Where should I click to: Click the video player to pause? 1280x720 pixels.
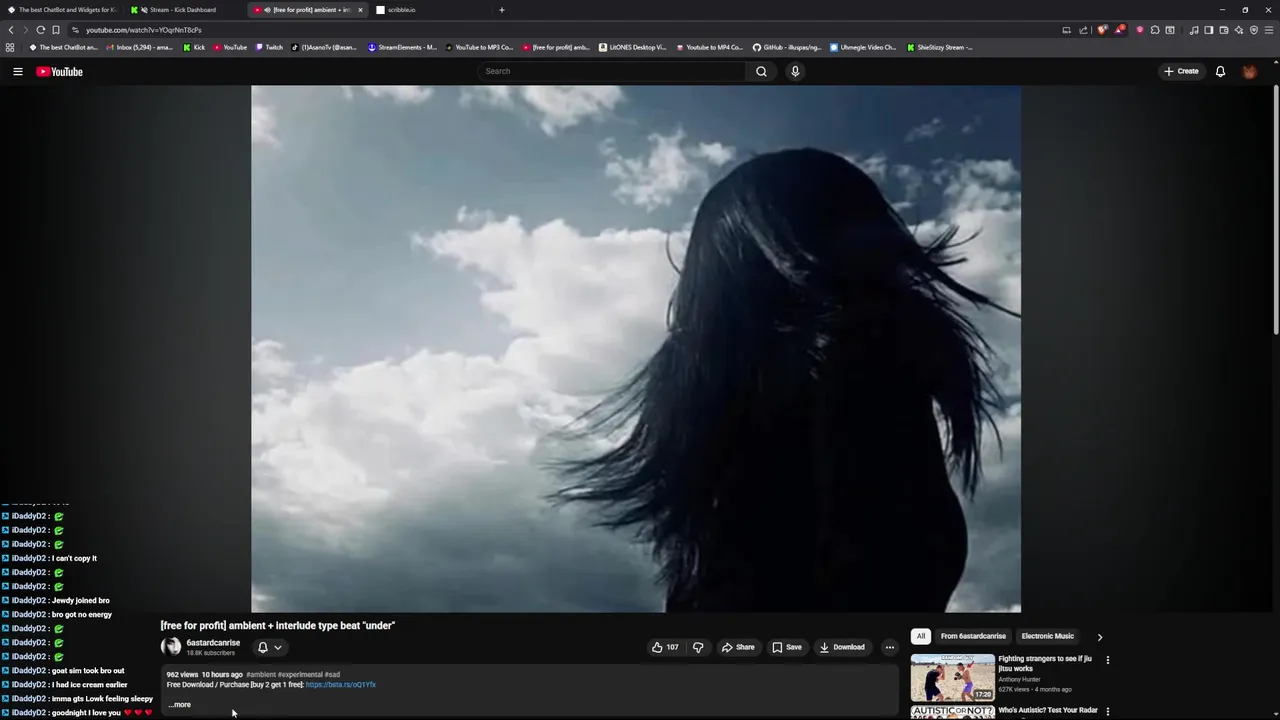(636, 348)
